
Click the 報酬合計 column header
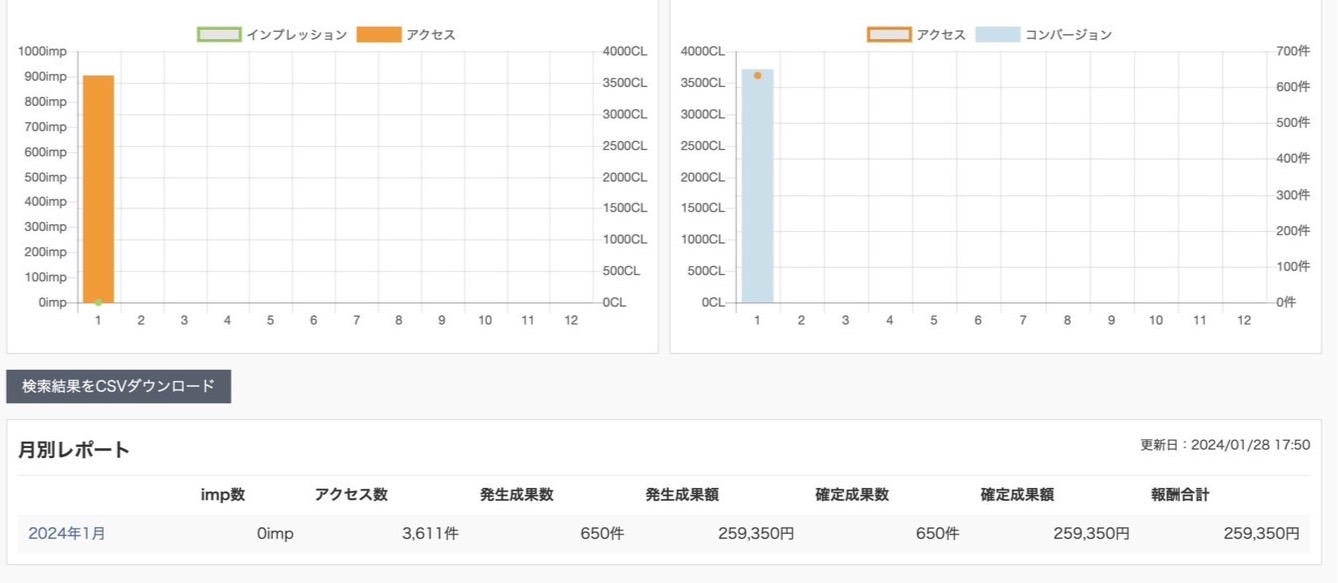pyautogui.click(x=1180, y=495)
